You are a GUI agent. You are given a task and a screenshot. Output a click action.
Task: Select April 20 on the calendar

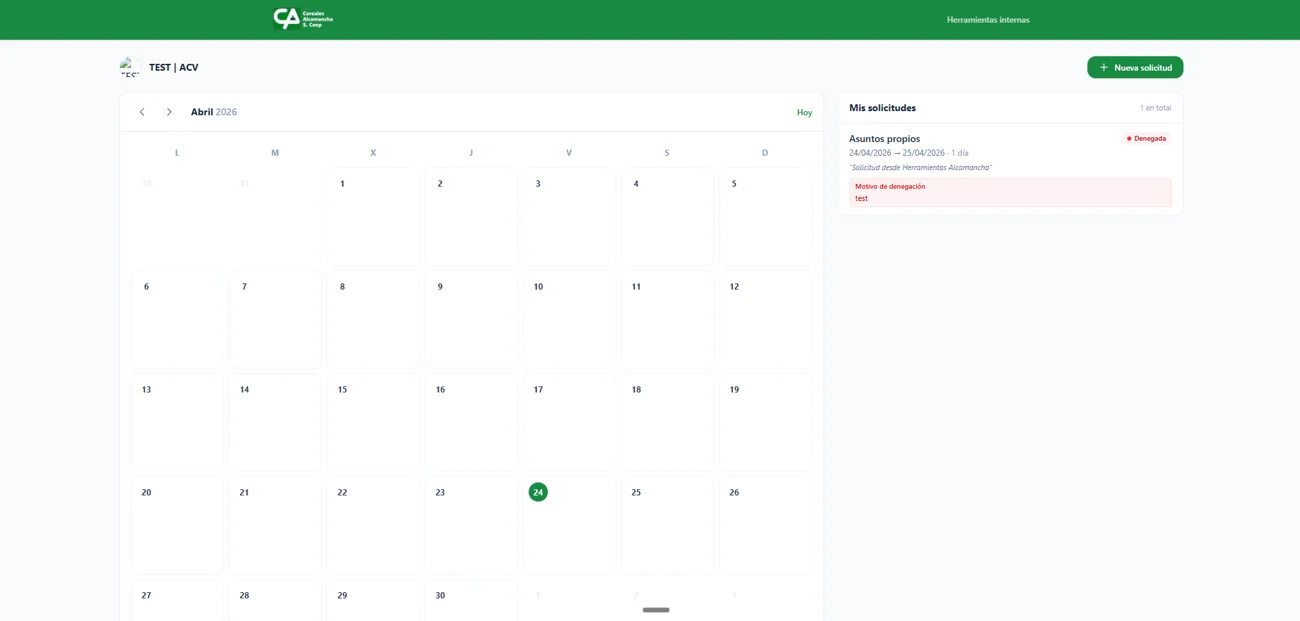click(x=177, y=526)
